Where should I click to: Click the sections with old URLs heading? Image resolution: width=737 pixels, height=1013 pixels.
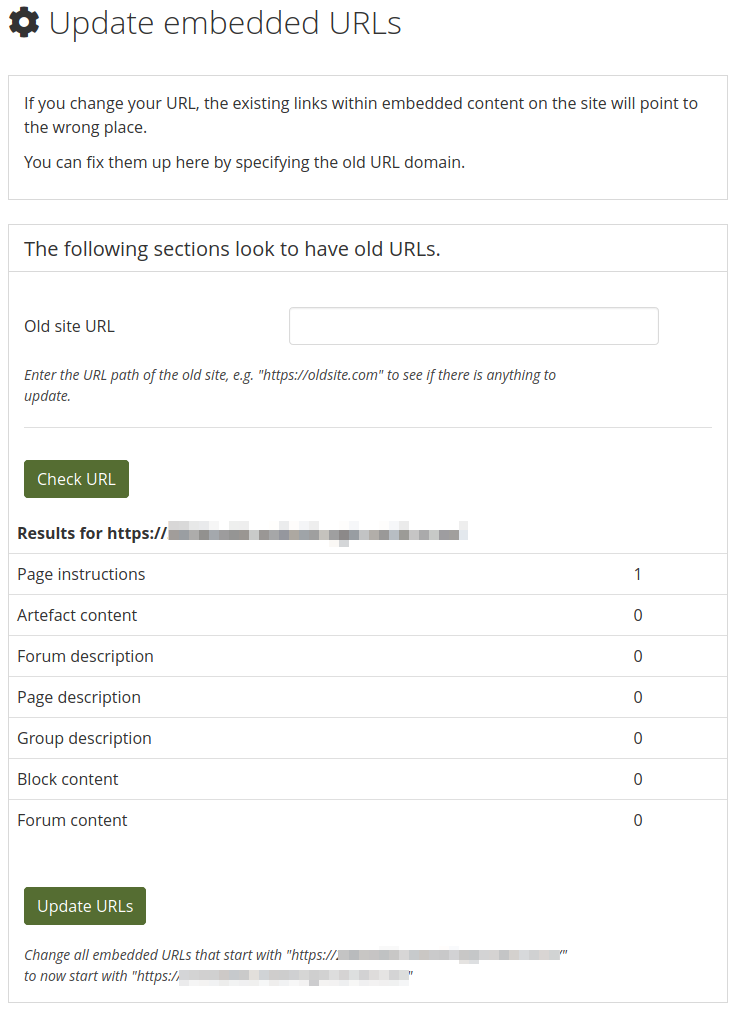click(232, 249)
